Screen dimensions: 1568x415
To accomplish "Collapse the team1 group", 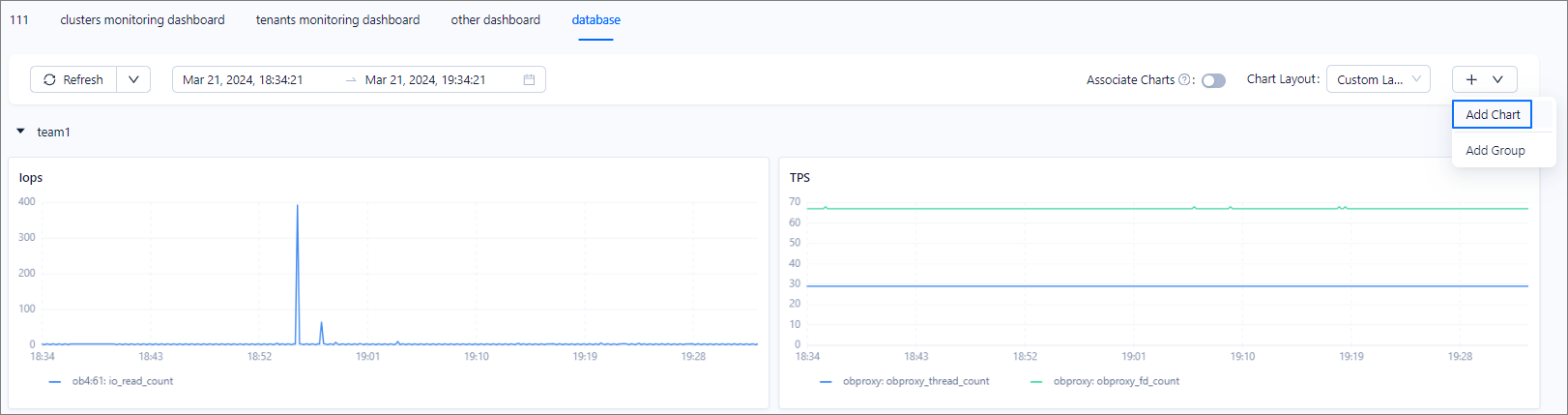I will coord(20,132).
